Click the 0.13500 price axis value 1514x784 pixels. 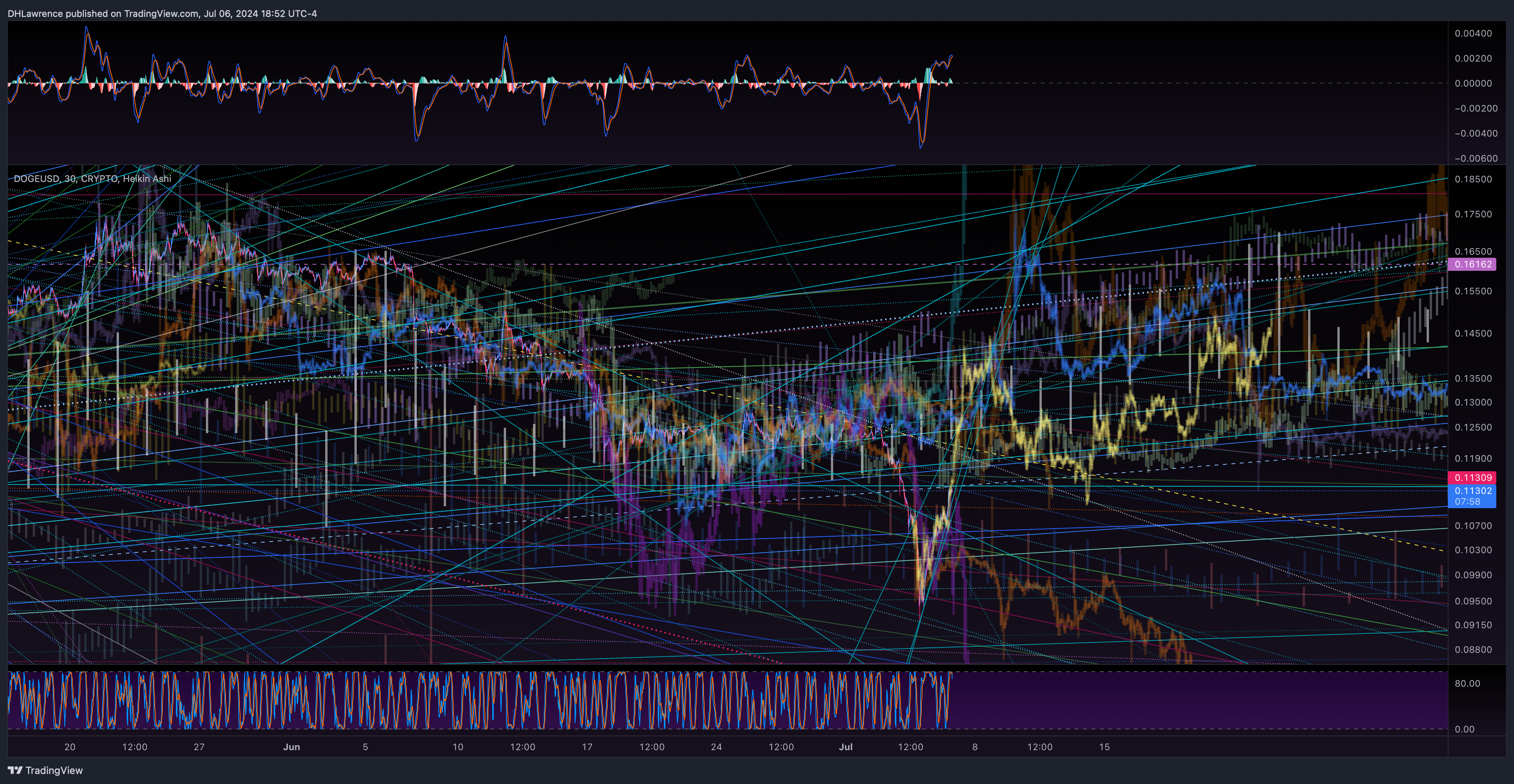coord(1473,379)
